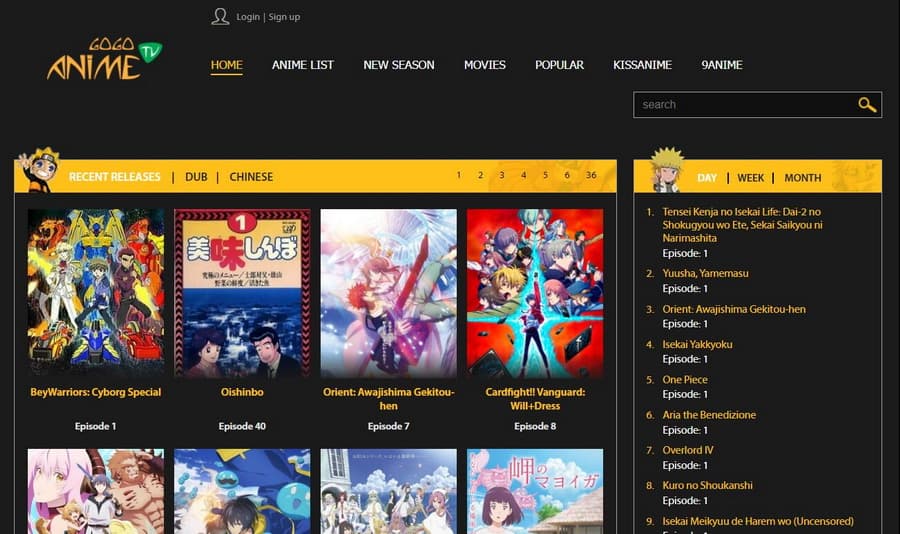Select the Movies navigation item

click(484, 65)
